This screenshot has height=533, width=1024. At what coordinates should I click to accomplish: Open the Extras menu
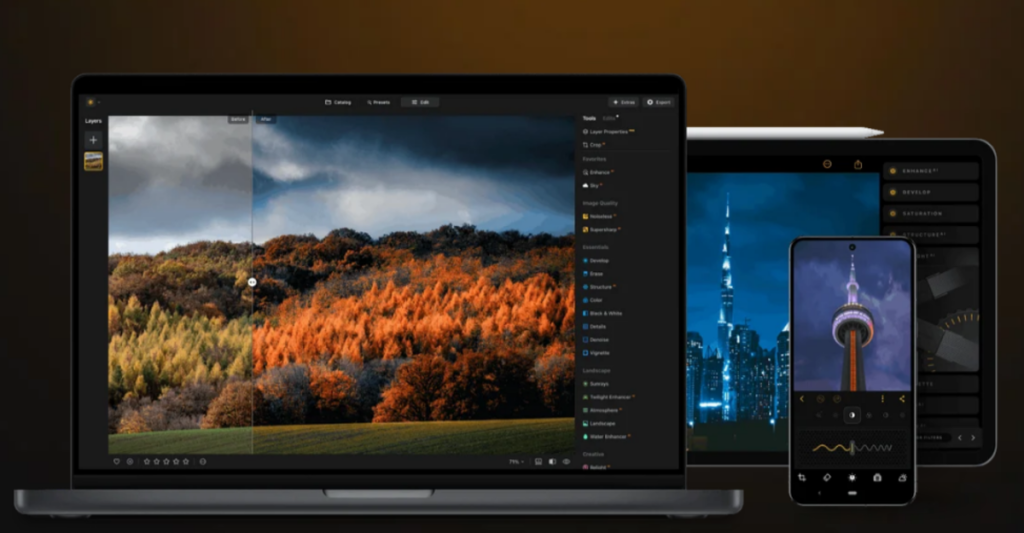[624, 102]
